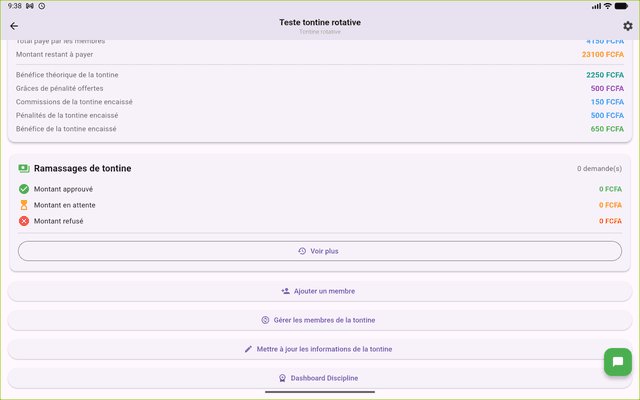Tap Ajouter un membre button
This screenshot has width=640, height=400.
click(x=320, y=291)
